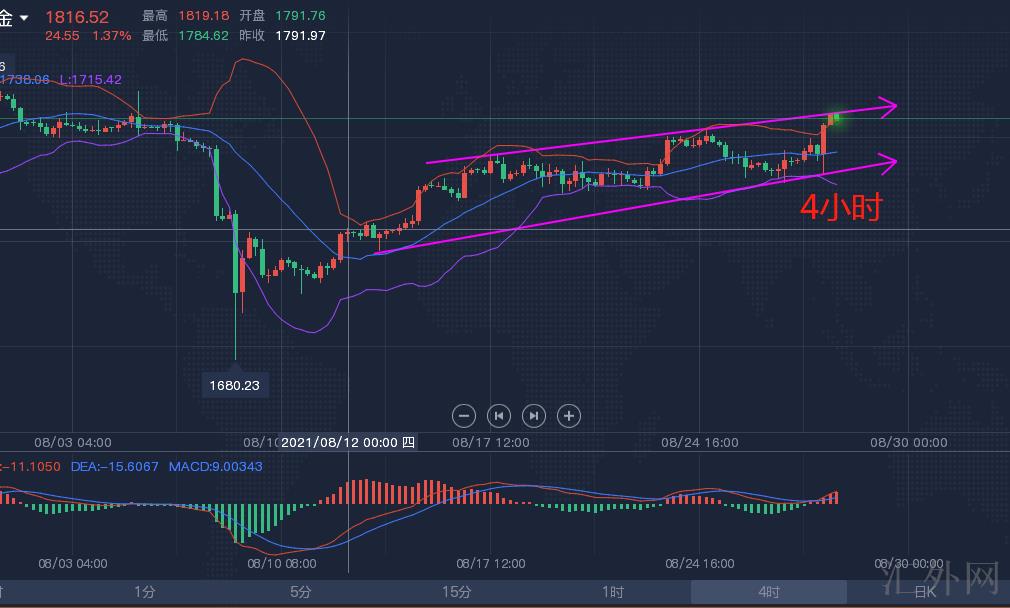This screenshot has height=608, width=1010.
Task: Zoom out the chart with minus button
Action: click(x=463, y=415)
